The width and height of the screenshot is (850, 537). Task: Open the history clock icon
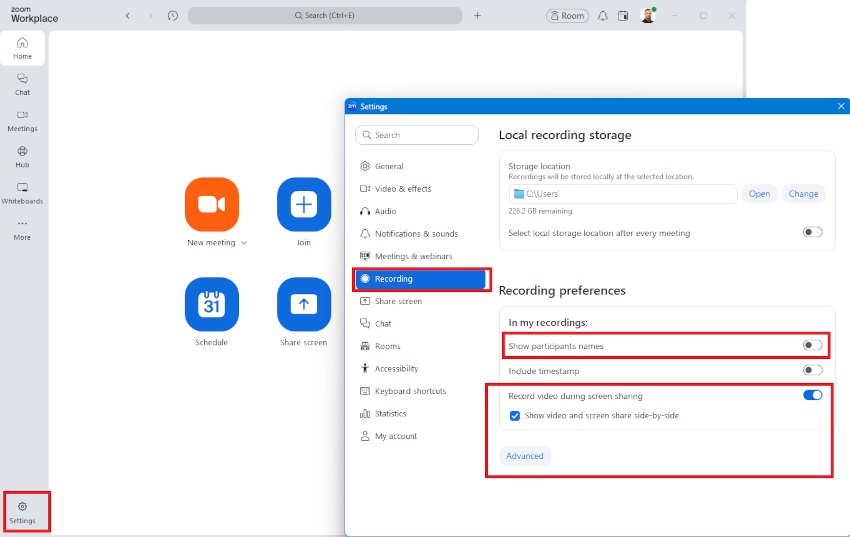tap(173, 16)
